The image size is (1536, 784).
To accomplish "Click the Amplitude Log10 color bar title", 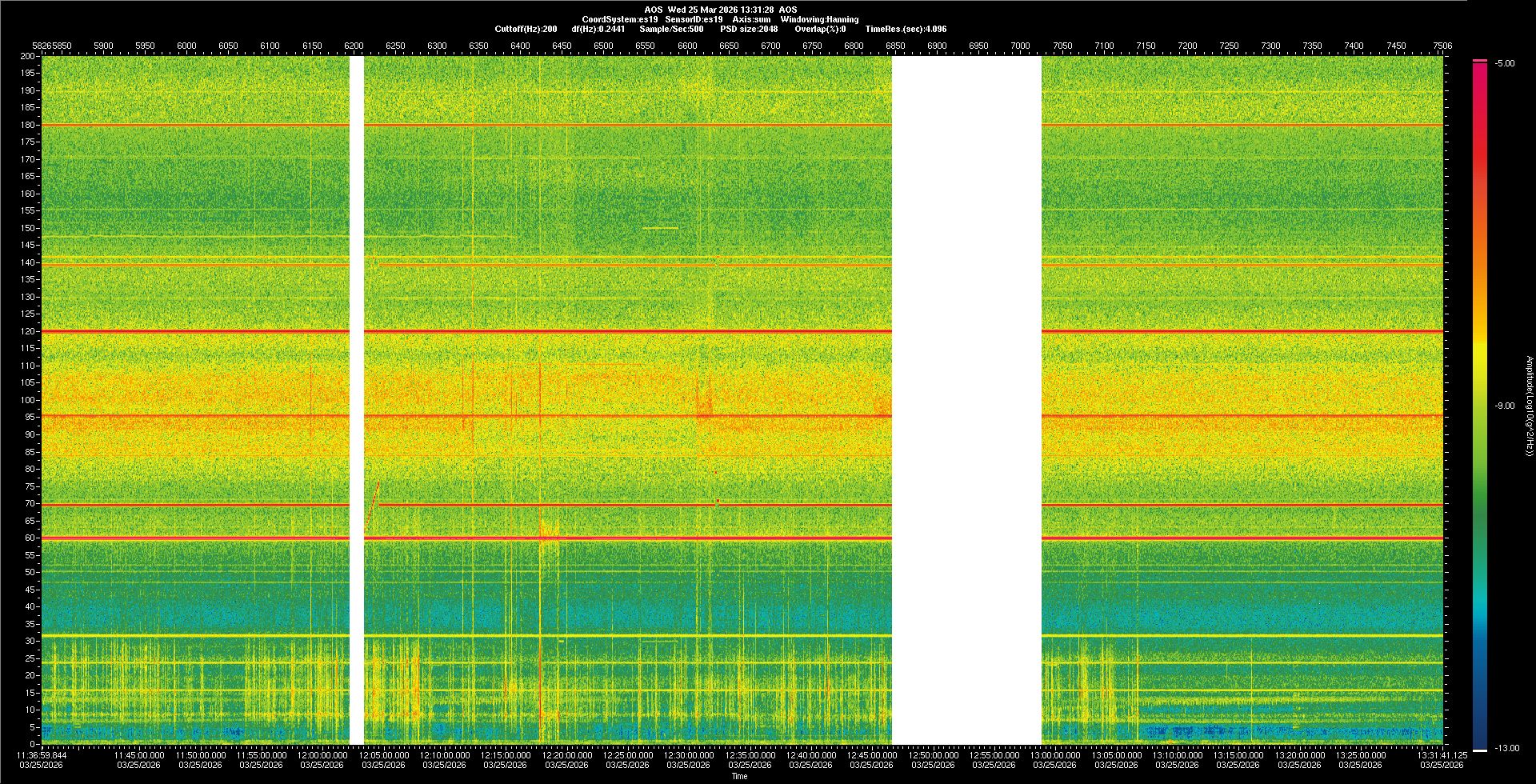I will pos(1529,406).
